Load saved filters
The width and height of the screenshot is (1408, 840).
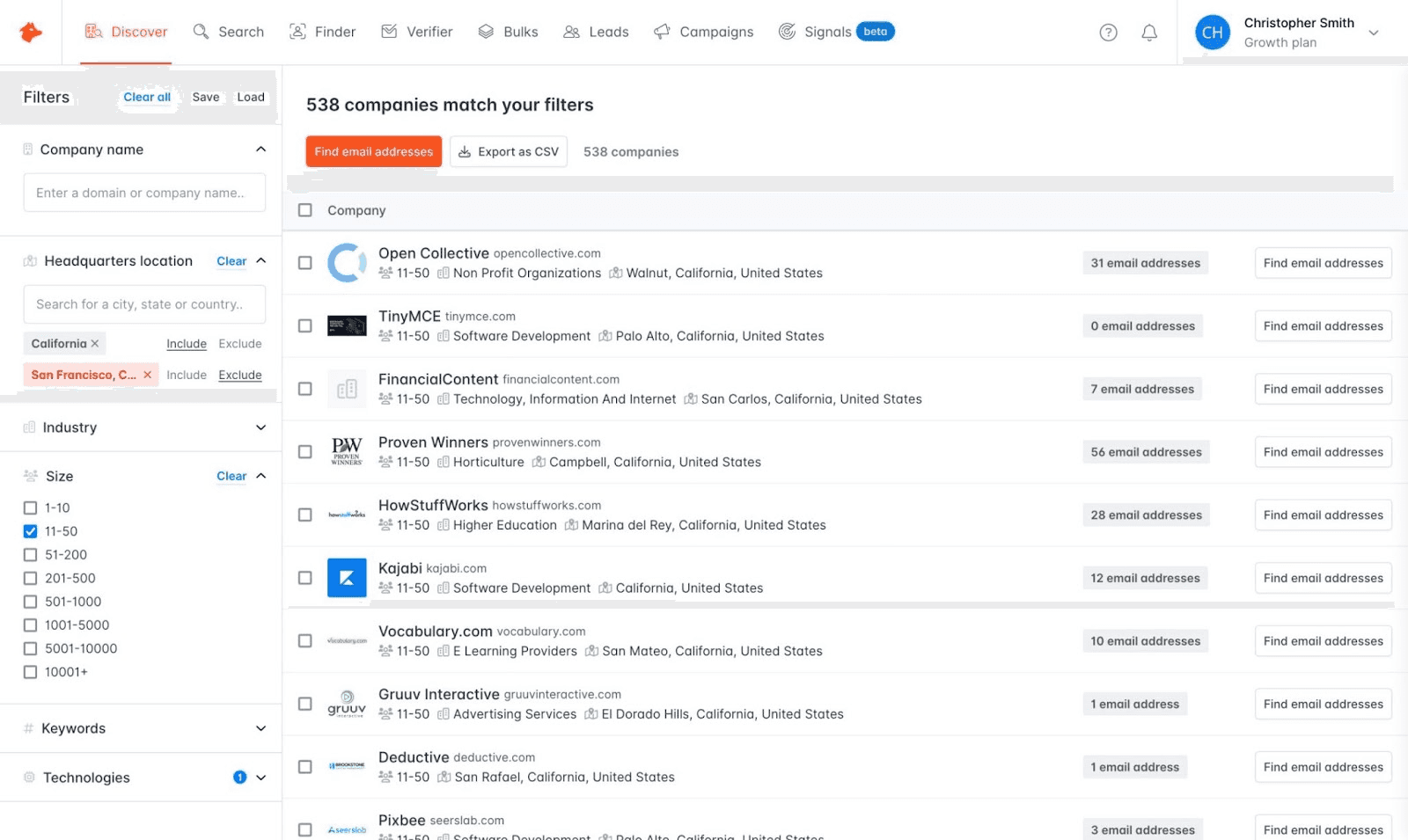[251, 97]
